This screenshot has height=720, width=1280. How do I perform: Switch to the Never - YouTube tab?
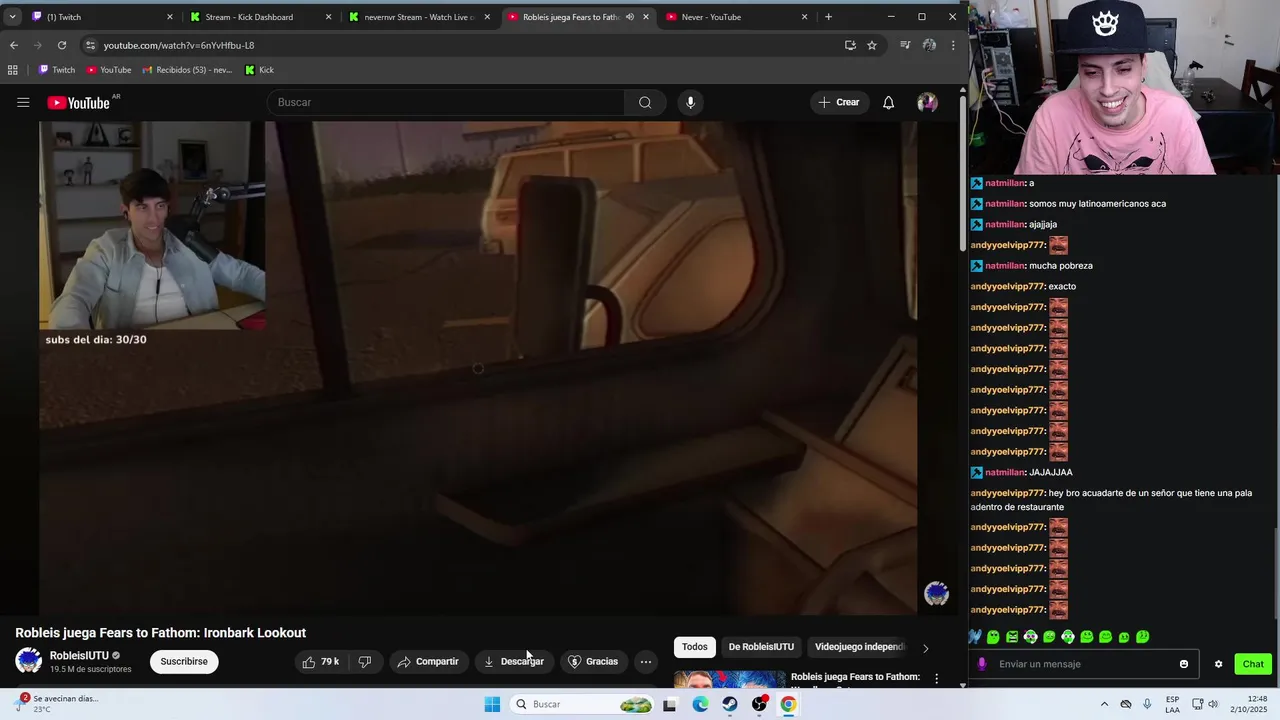737,17
